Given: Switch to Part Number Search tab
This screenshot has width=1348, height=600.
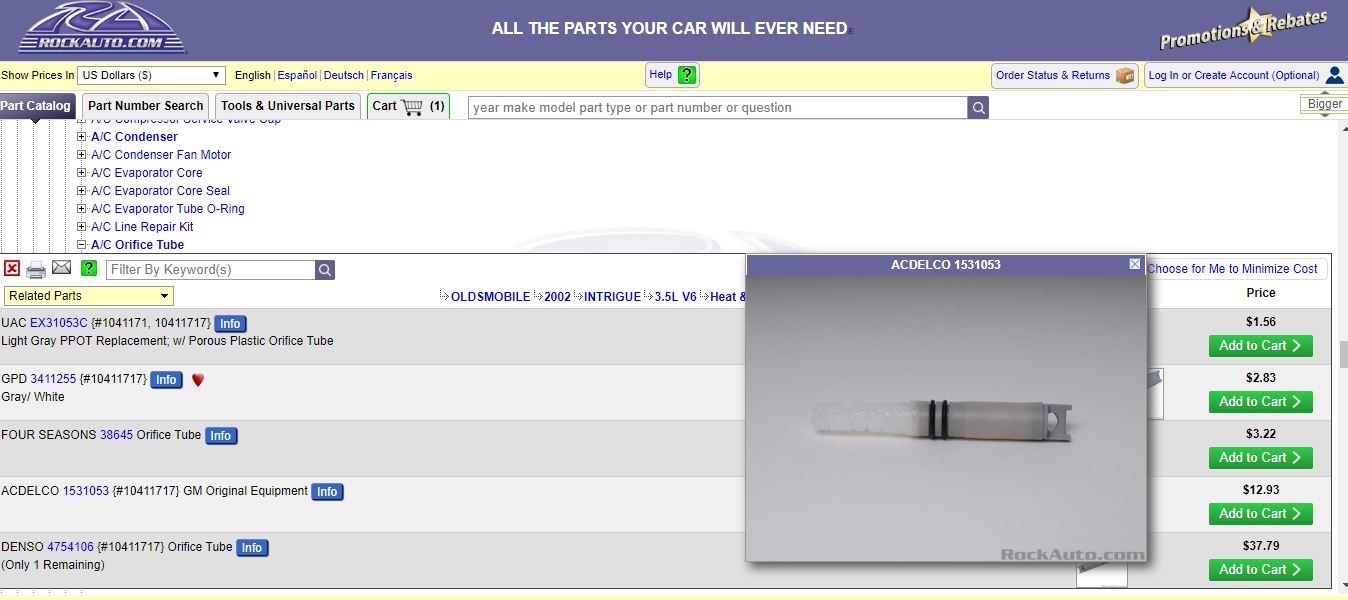Looking at the screenshot, I should click(146, 106).
